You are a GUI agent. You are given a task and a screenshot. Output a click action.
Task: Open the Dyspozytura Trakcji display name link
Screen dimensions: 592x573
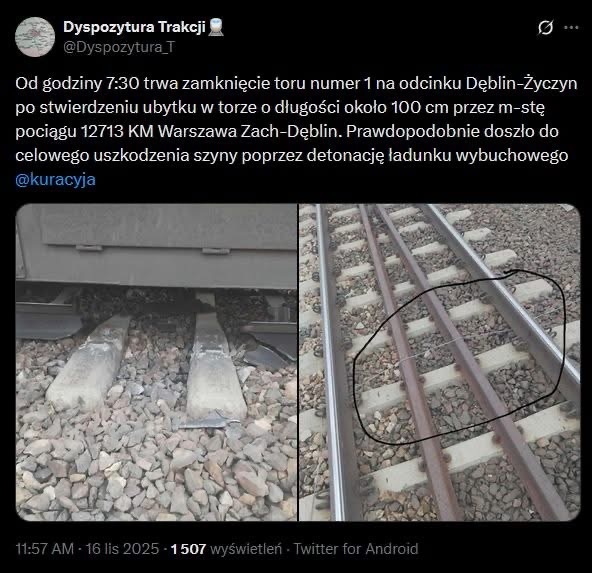(x=134, y=27)
